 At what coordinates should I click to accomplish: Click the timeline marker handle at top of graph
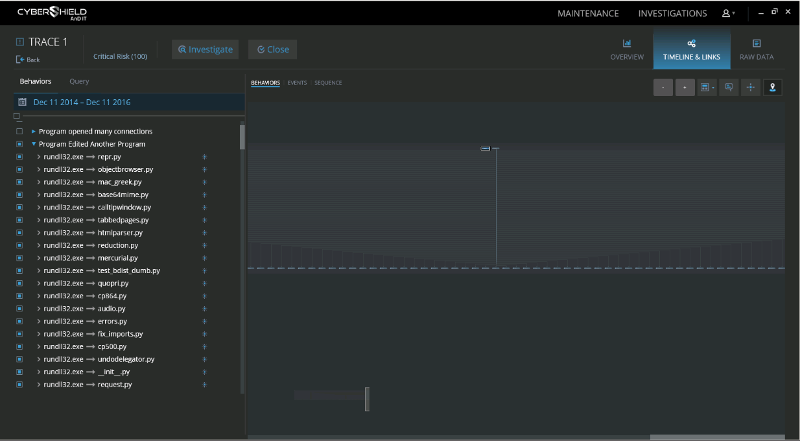coord(485,148)
